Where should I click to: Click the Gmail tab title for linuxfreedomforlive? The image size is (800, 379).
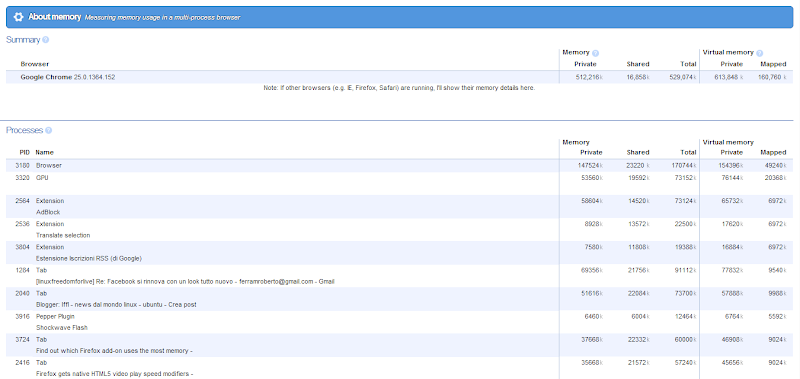185,282
